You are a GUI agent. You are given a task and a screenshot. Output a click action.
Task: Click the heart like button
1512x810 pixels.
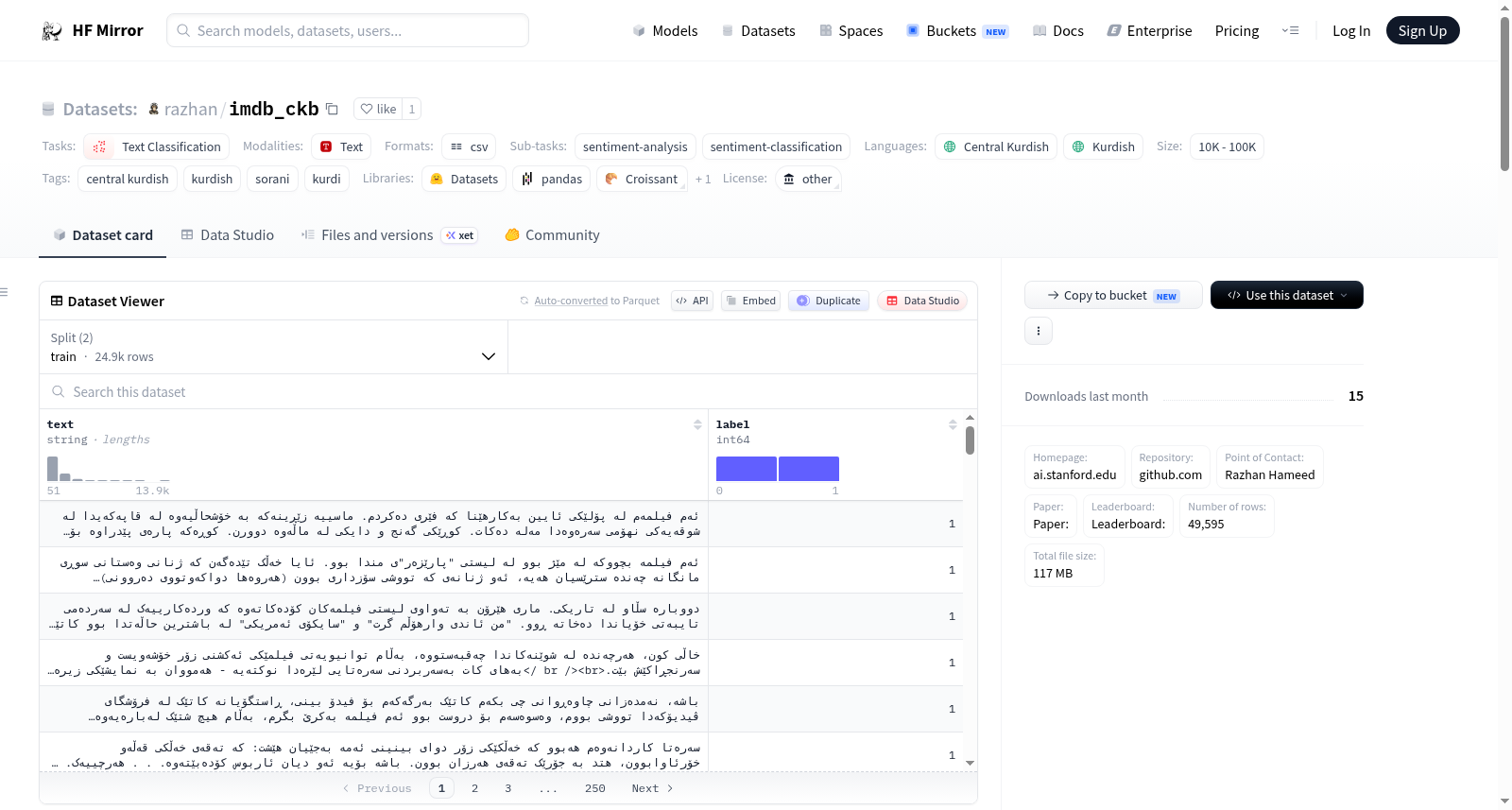378,109
